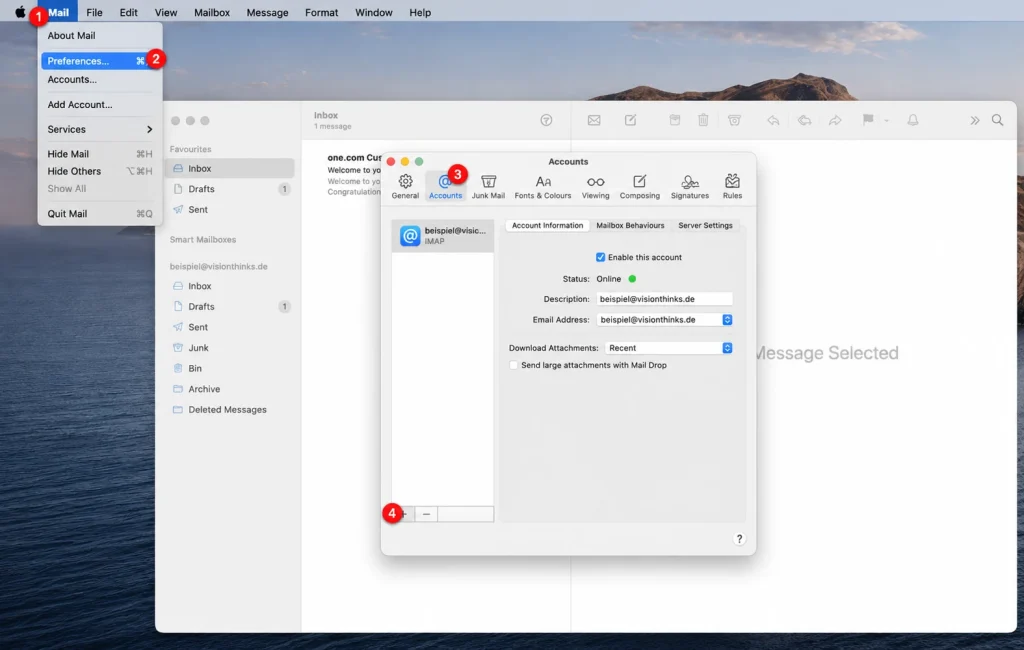Open the Bin mailbox in sidebar

[x=230, y=368]
